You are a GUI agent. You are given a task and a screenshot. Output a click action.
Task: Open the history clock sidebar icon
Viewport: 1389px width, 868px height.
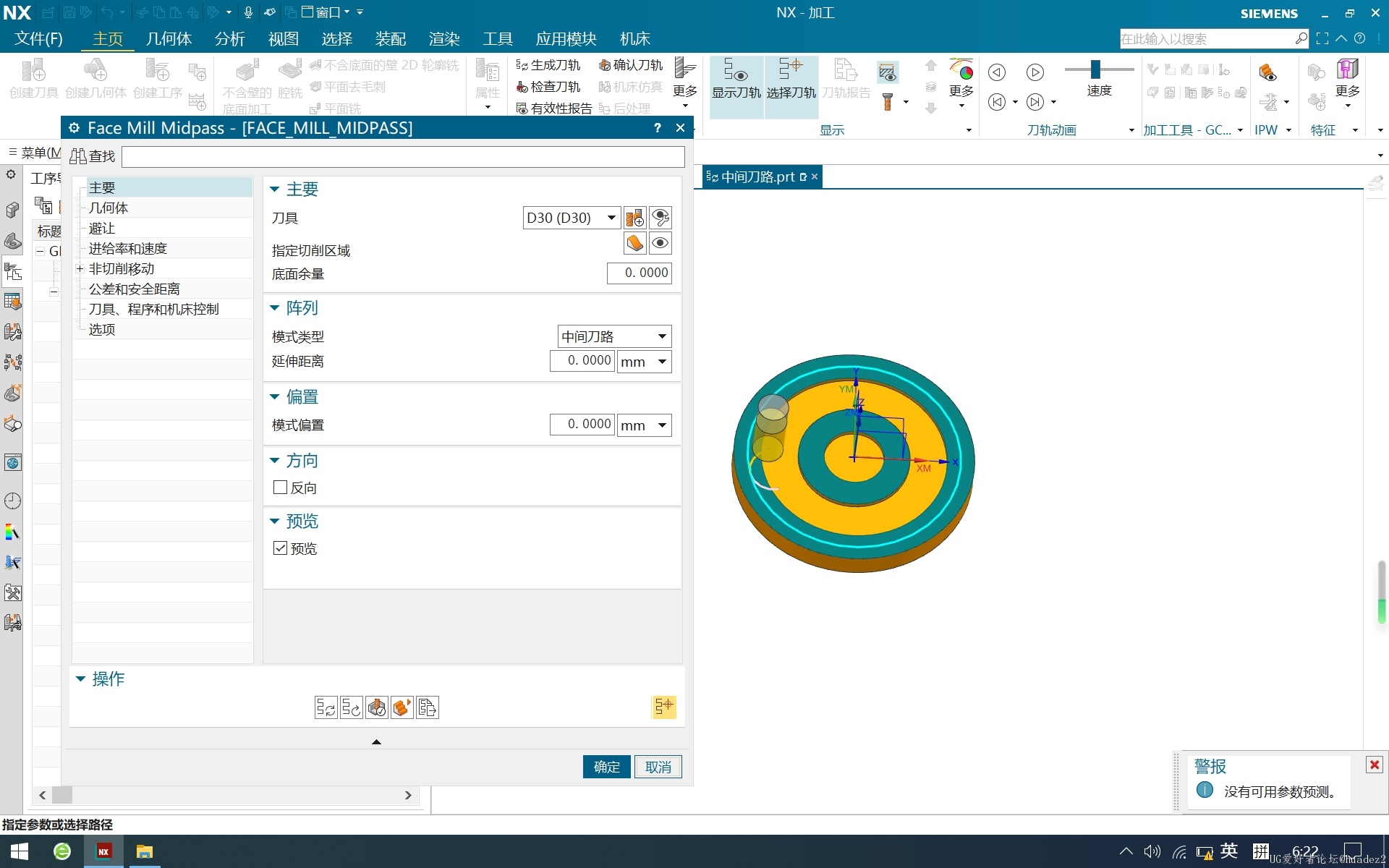point(12,501)
